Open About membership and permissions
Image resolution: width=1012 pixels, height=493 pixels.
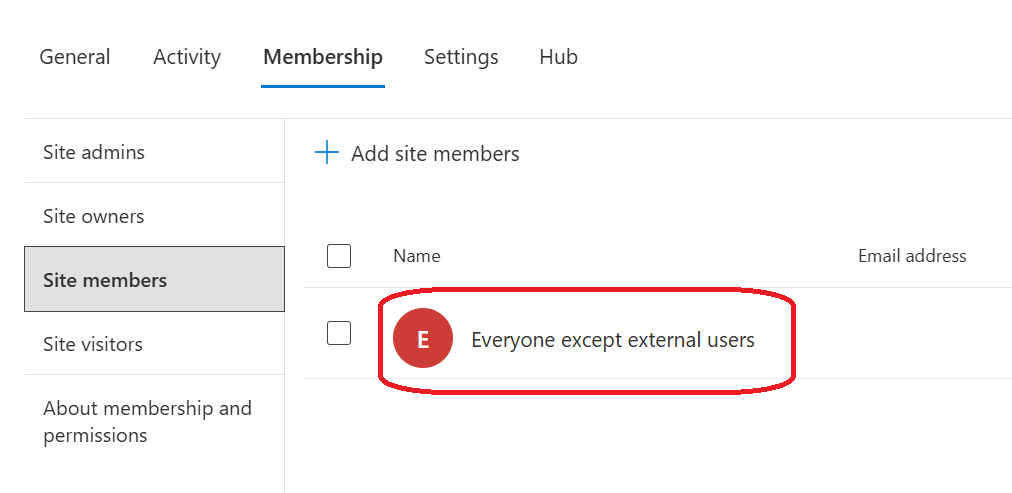tap(147, 421)
